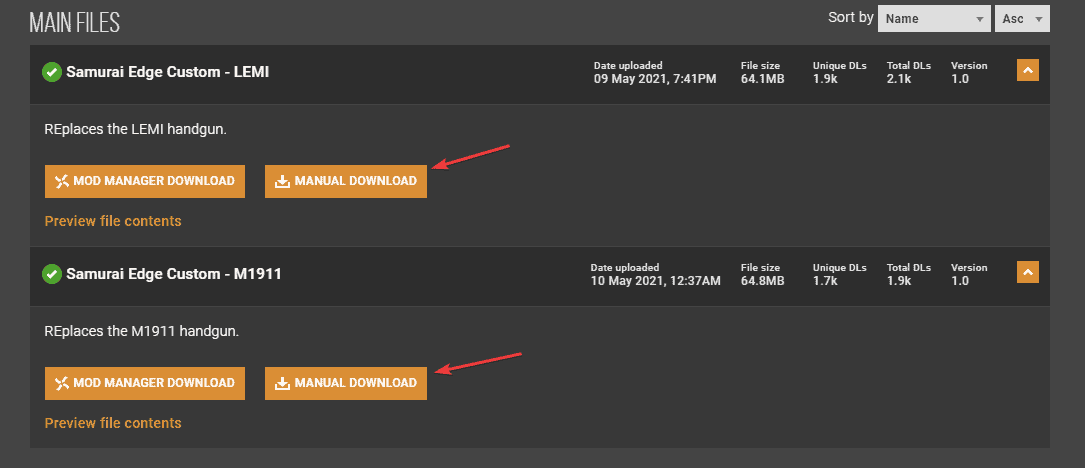The image size is (1085, 468).
Task: Open Preview file contents for M1911
Action: [x=113, y=423]
